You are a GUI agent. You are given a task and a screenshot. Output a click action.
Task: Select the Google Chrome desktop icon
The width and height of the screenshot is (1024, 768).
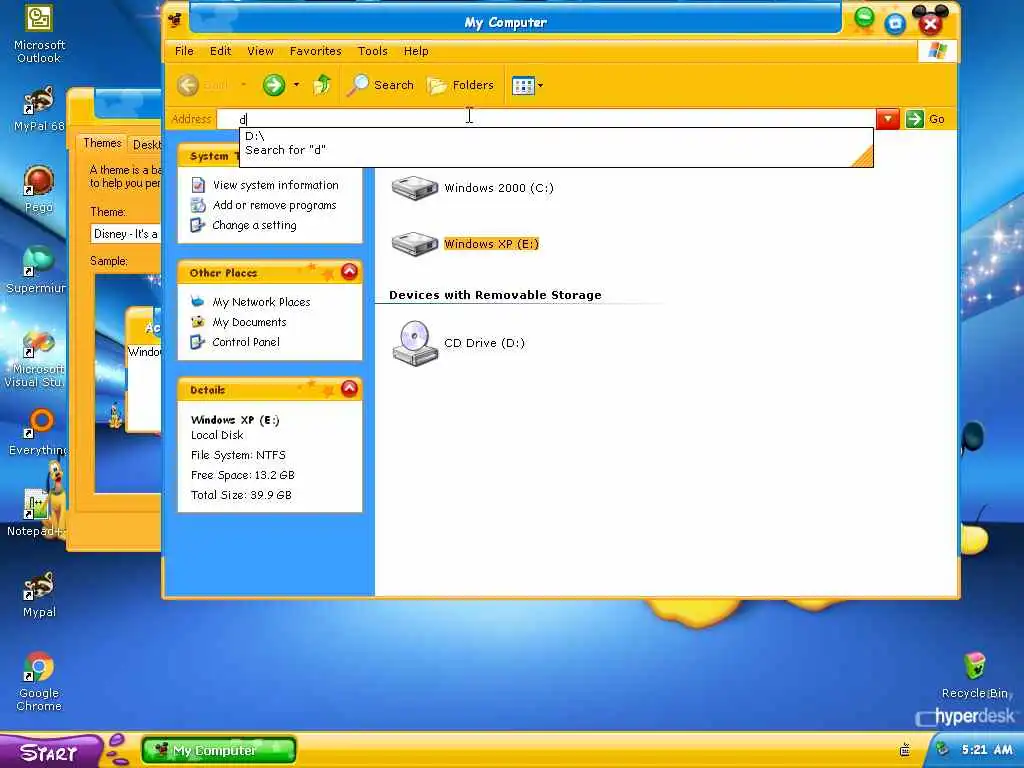point(39,682)
